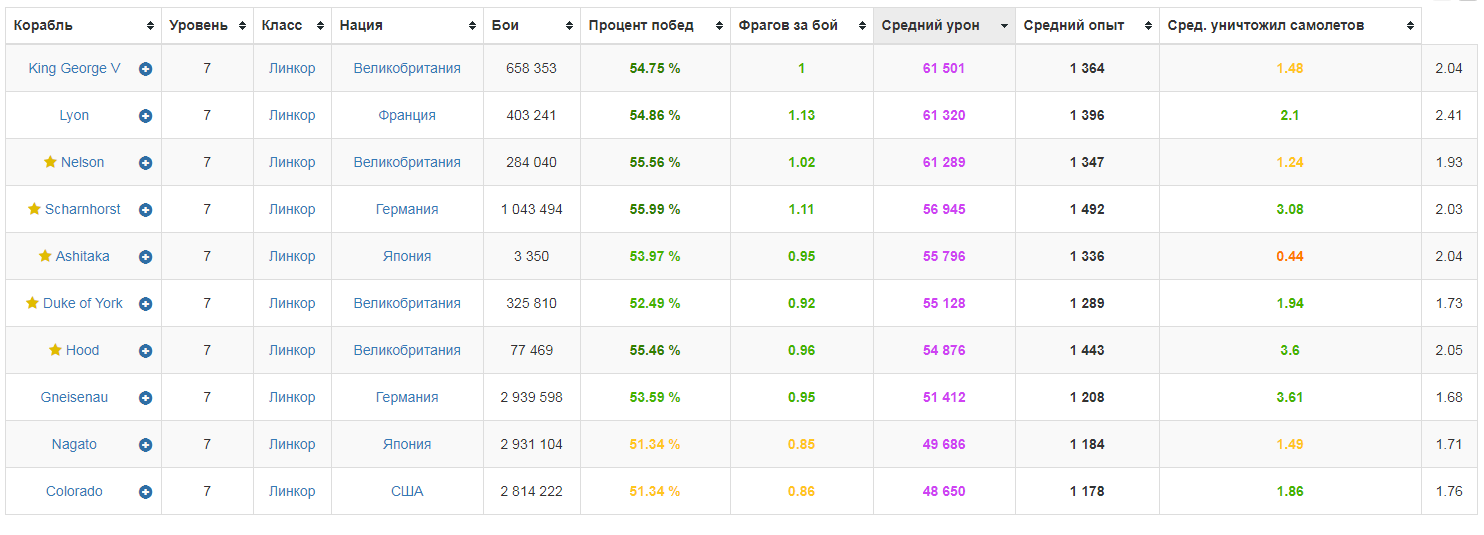1484x535 pixels.
Task: Expand Colorado row plus icon
Action: point(146,492)
